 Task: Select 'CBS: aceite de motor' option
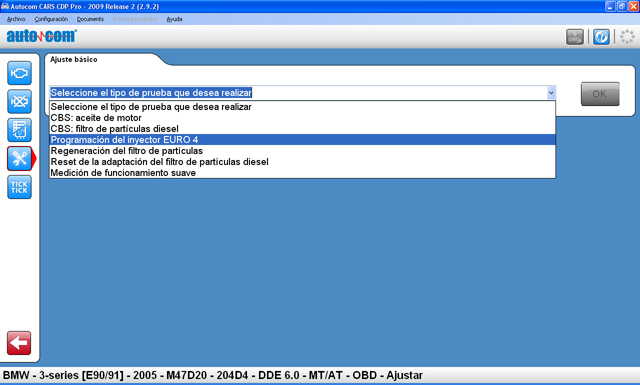click(x=302, y=118)
